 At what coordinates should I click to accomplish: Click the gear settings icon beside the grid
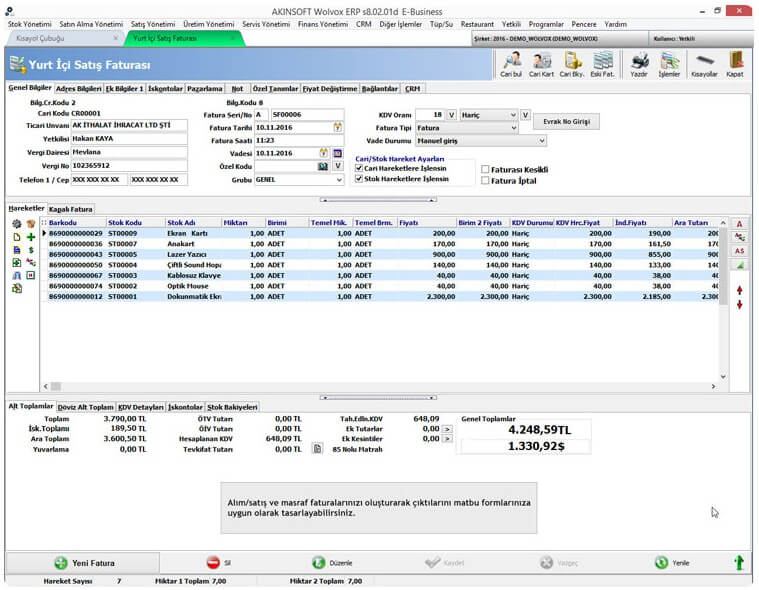coord(17,224)
